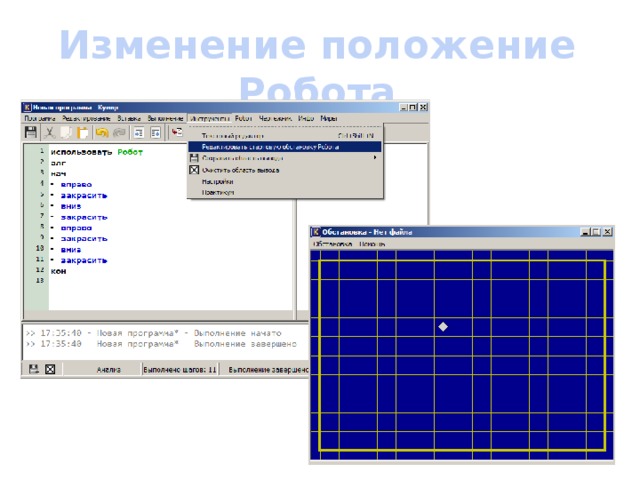Screen dimensions: 640x480
Task: Open Помощь menu in robot window
Action: pos(372,244)
